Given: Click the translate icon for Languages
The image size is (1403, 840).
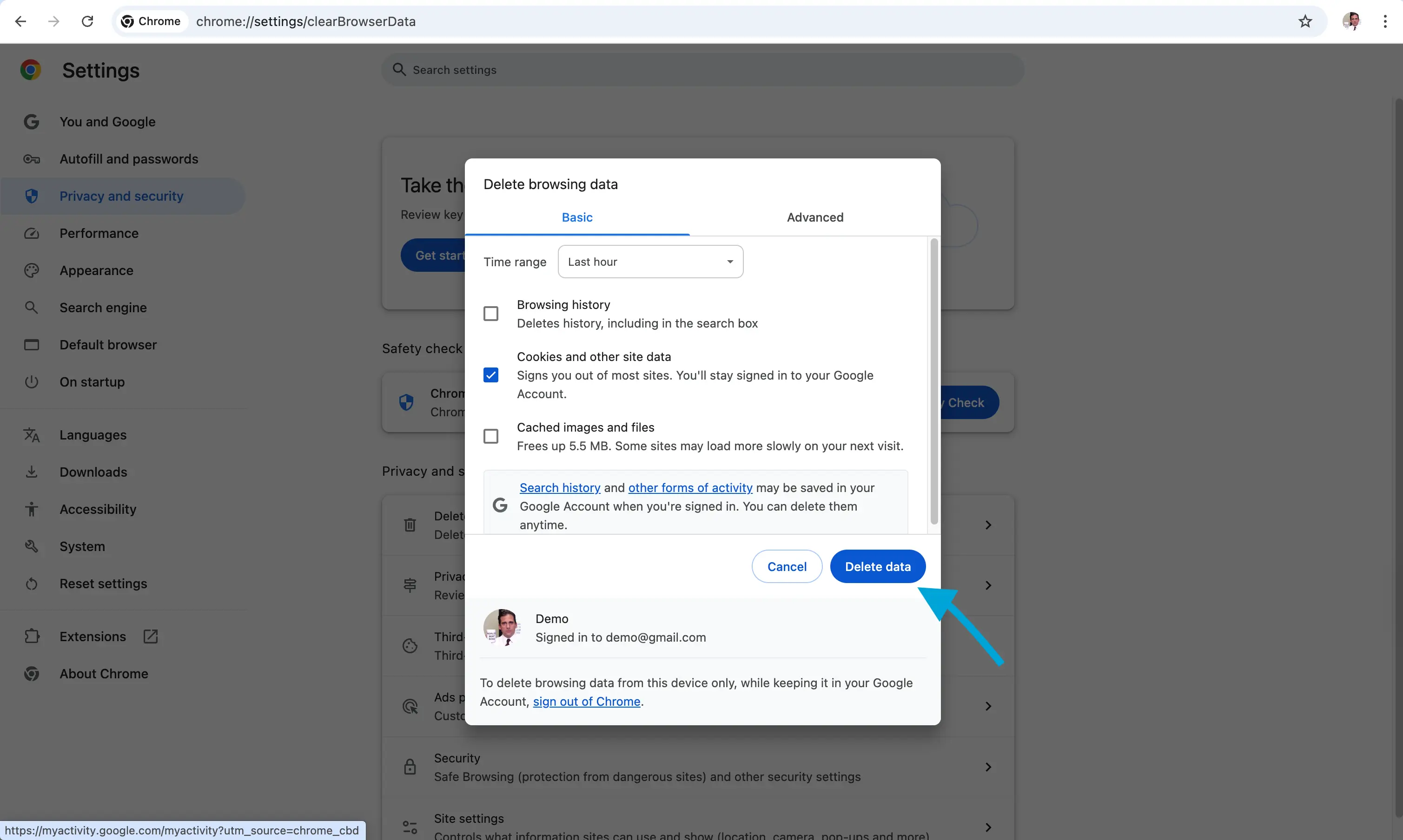Looking at the screenshot, I should pyautogui.click(x=32, y=435).
